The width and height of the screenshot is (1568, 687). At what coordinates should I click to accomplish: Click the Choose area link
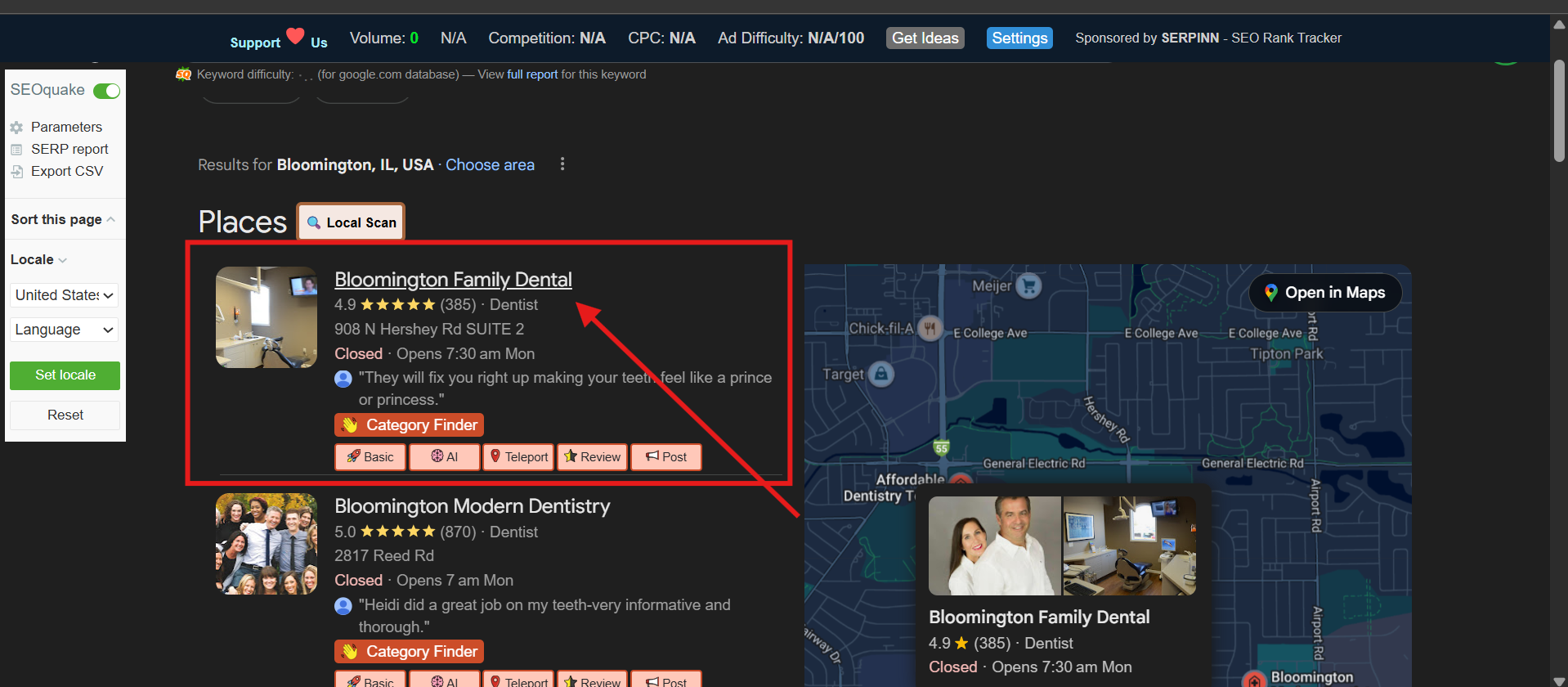[x=490, y=164]
